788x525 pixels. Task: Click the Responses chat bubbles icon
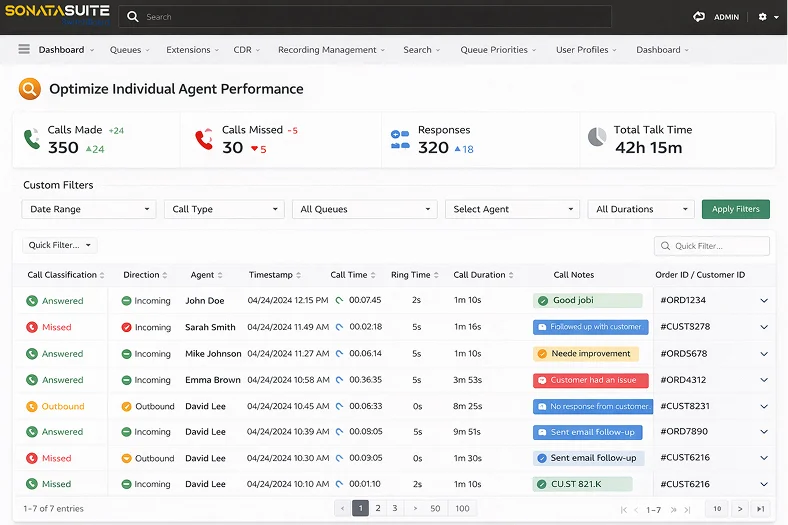400,140
